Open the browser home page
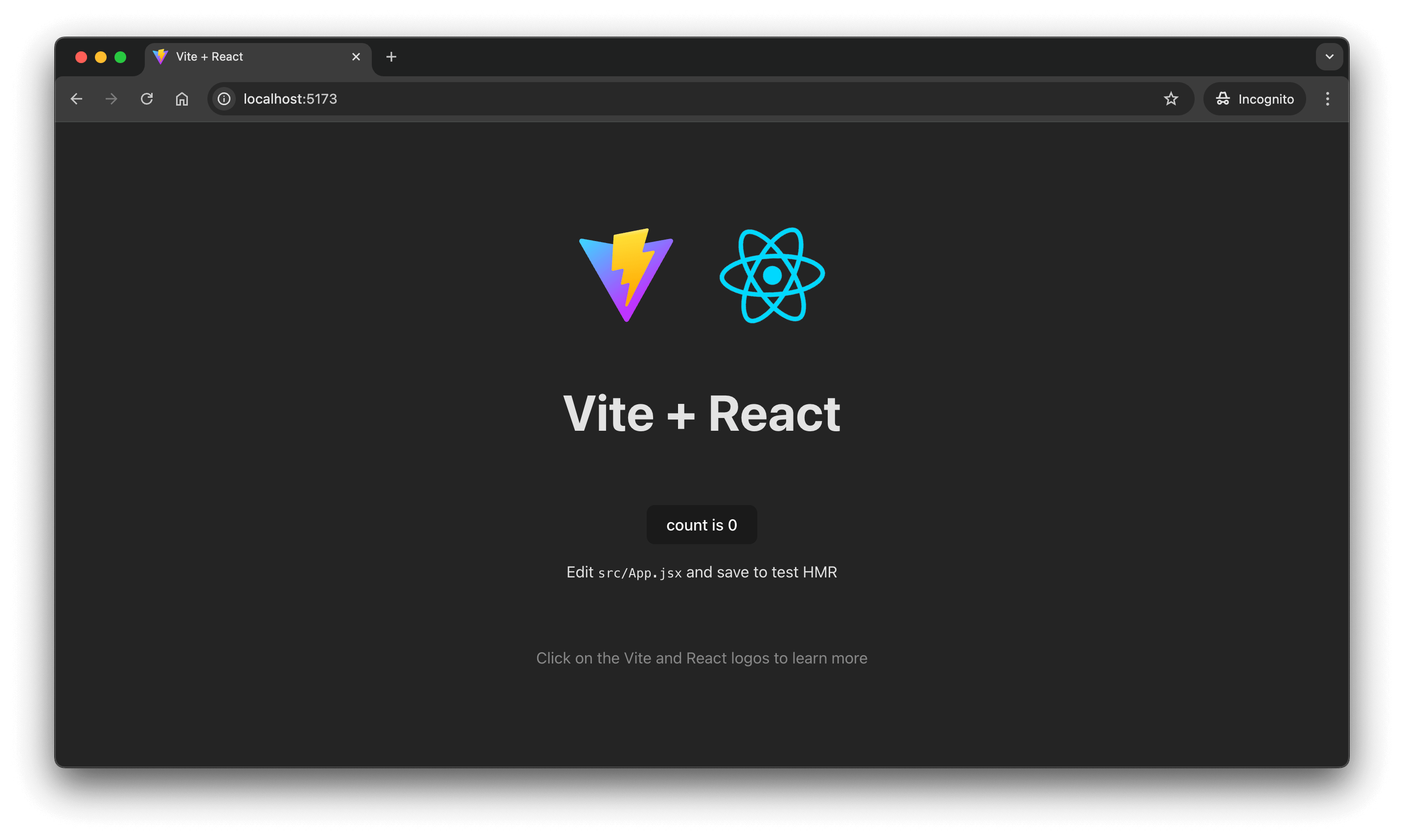 tap(182, 99)
